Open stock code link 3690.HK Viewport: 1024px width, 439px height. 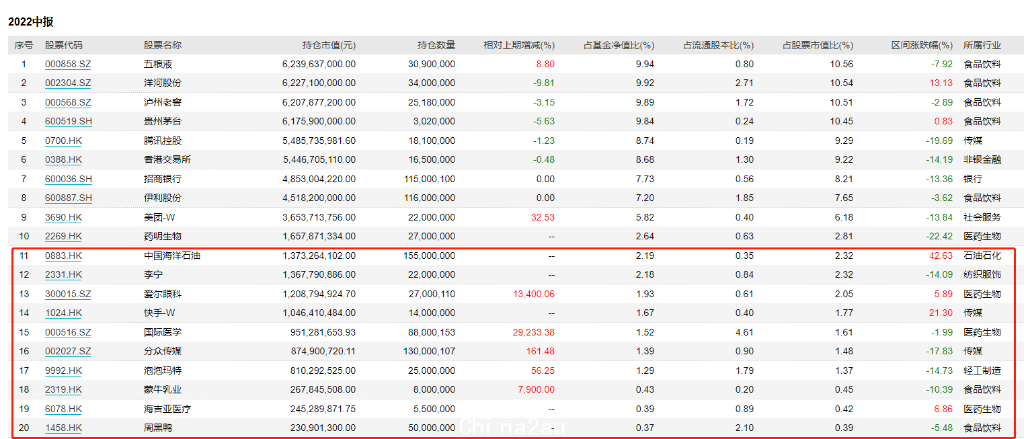(x=64, y=218)
